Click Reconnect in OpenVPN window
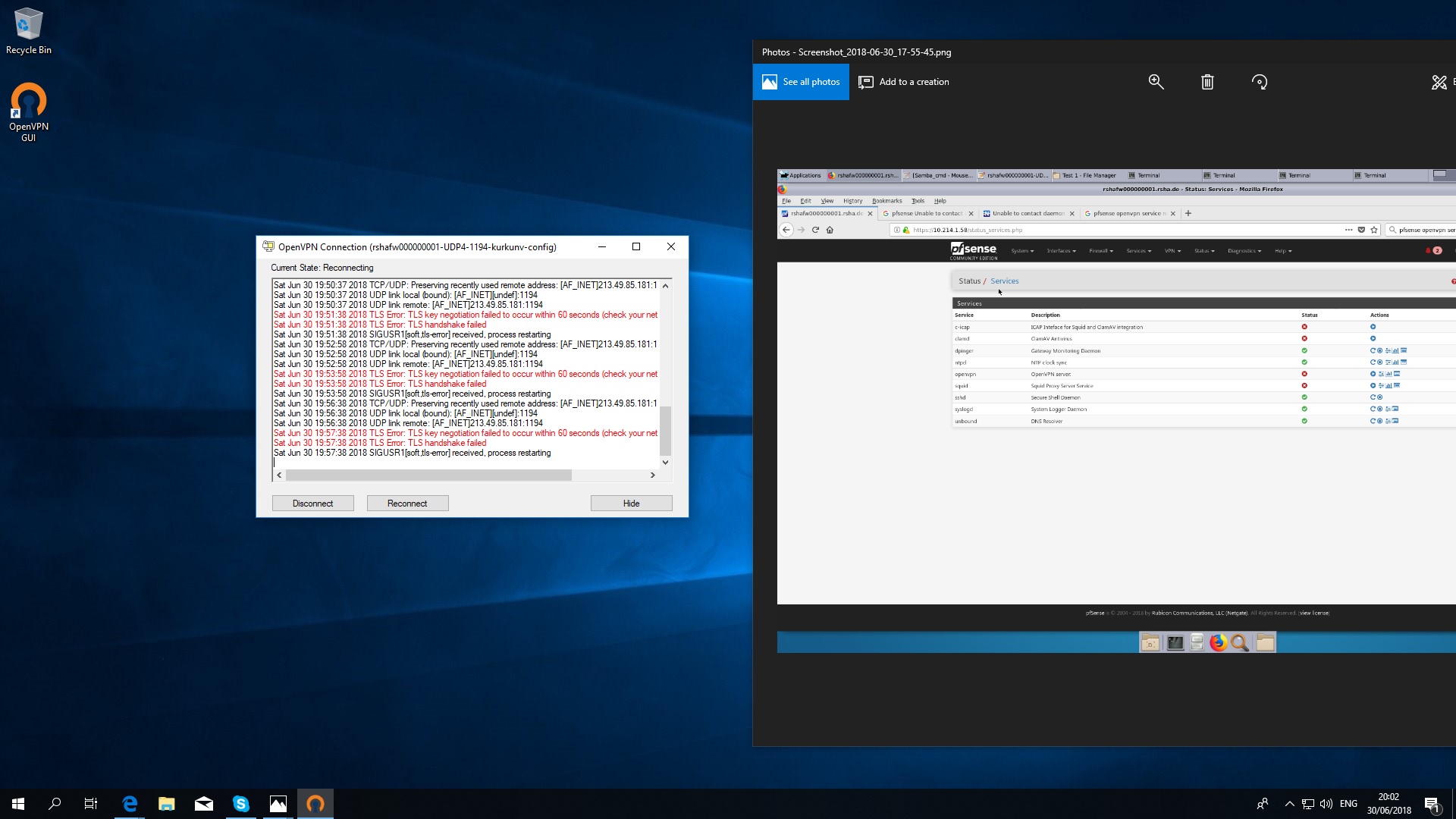Screen dimensions: 1456x819 pyautogui.click(x=407, y=504)
